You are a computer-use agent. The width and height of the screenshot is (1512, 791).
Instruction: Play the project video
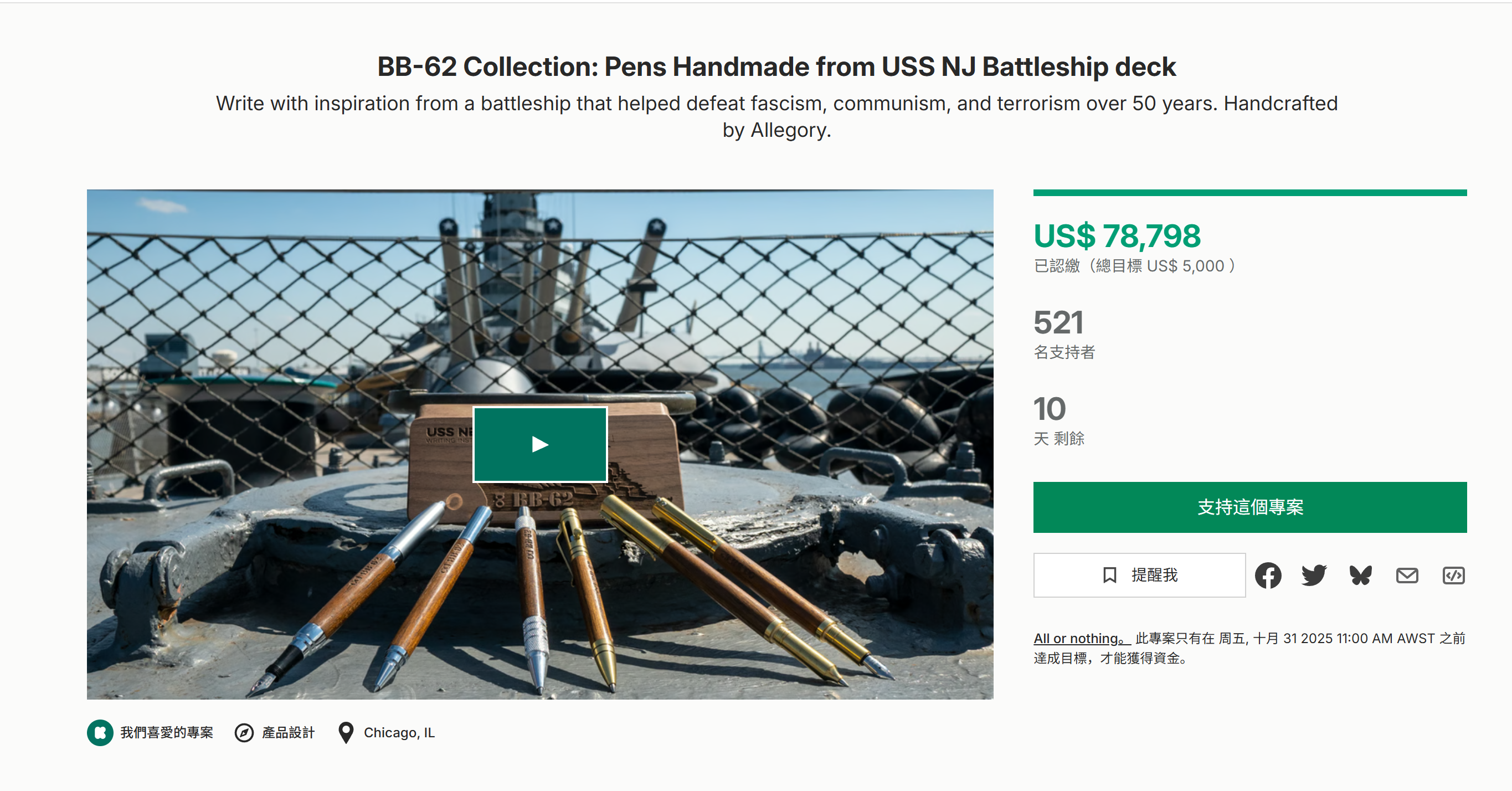click(x=539, y=445)
